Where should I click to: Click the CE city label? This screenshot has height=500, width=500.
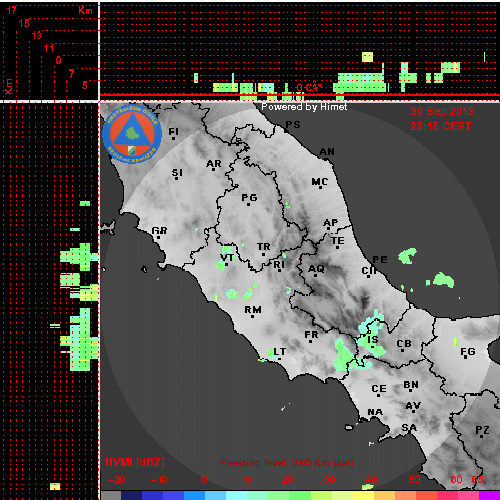click(x=379, y=389)
